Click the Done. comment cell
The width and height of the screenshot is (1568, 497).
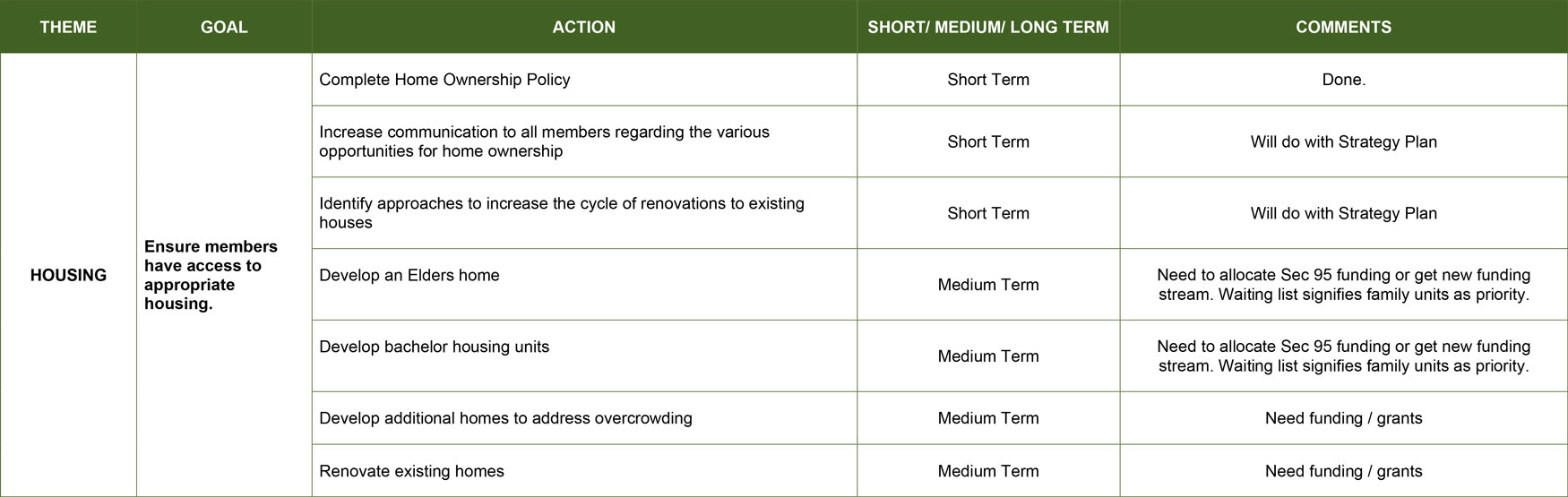pyautogui.click(x=1344, y=80)
